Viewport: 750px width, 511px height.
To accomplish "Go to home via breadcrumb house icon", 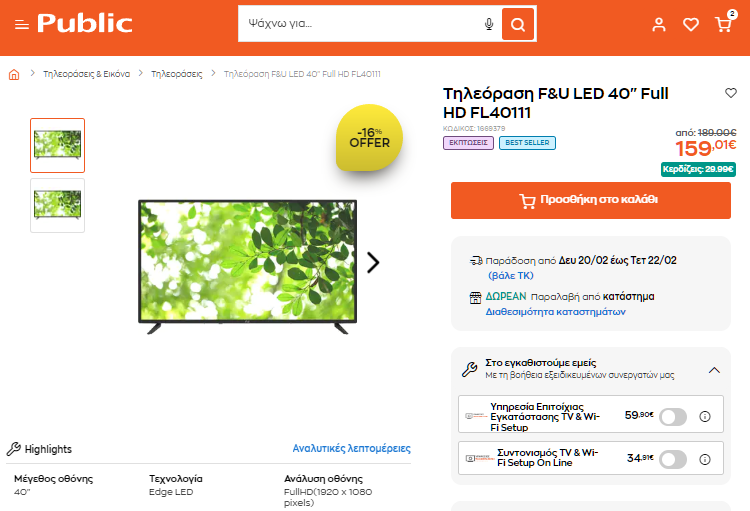I will pos(14,74).
